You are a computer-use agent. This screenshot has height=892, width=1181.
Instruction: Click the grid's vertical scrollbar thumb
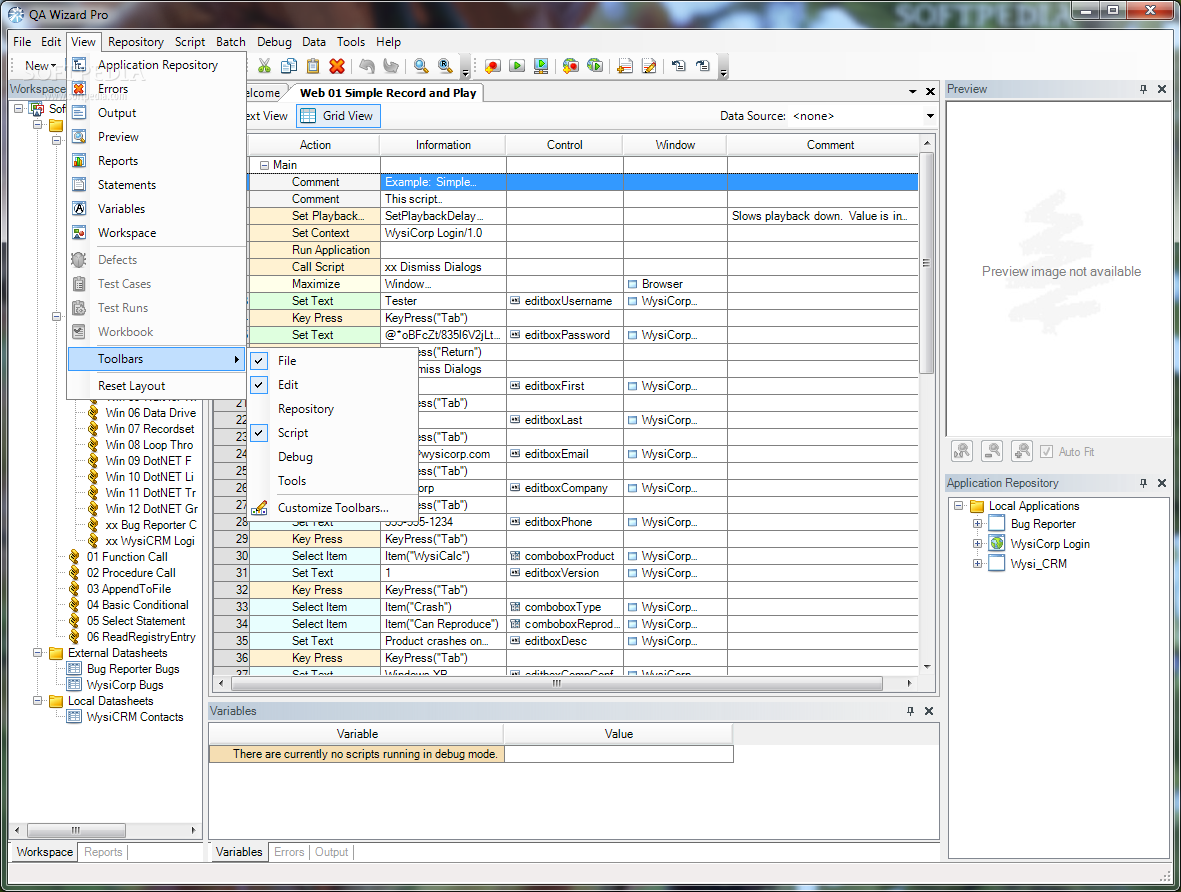926,263
